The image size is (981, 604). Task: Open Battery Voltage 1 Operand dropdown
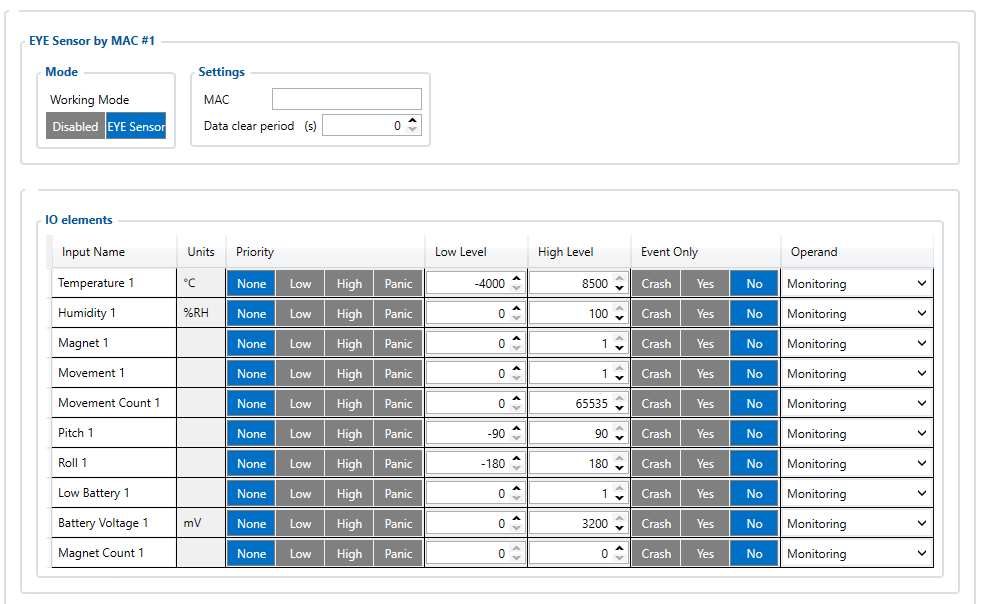tap(857, 524)
